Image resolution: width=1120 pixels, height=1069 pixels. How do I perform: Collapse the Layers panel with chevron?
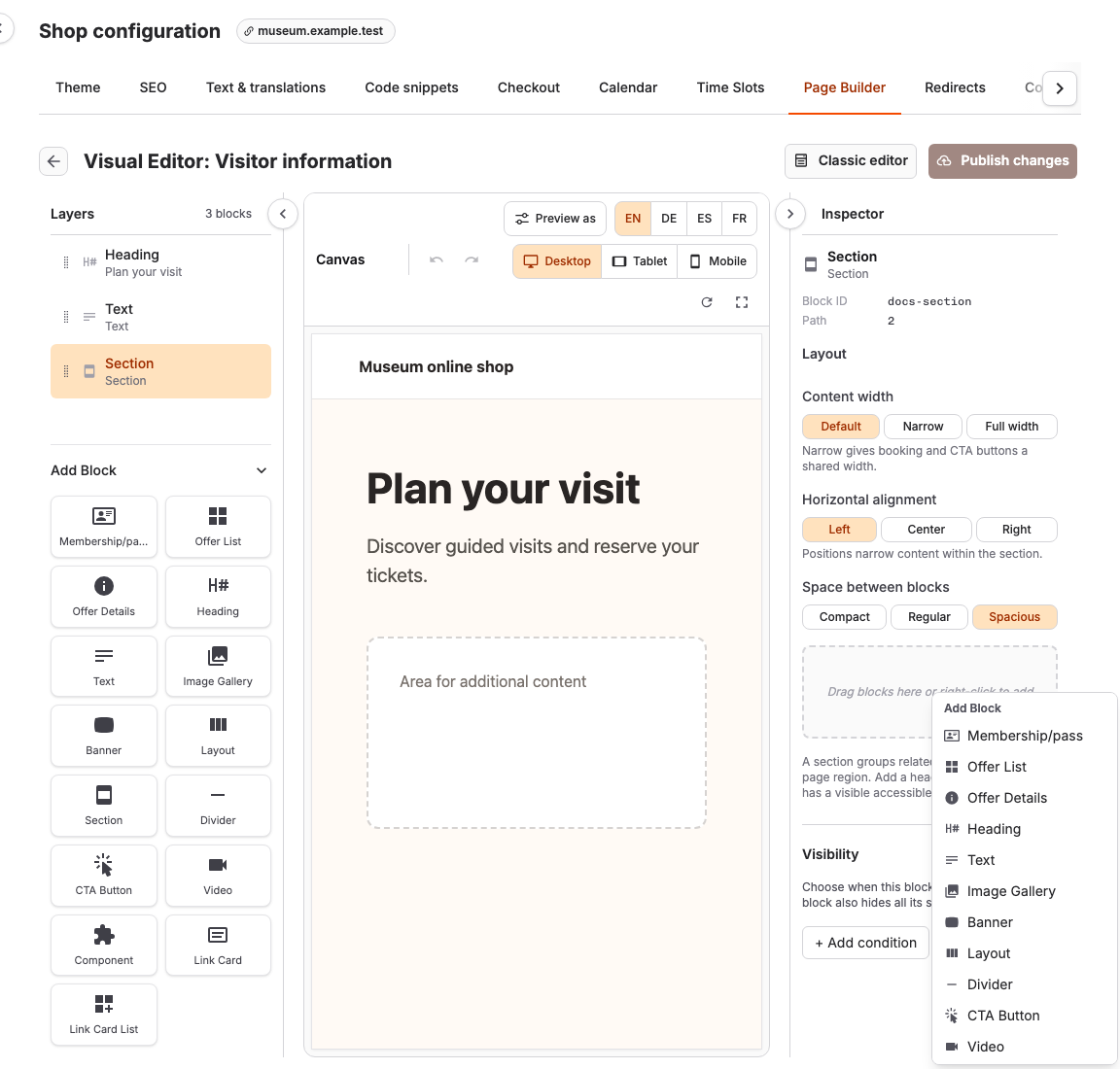[x=283, y=214]
